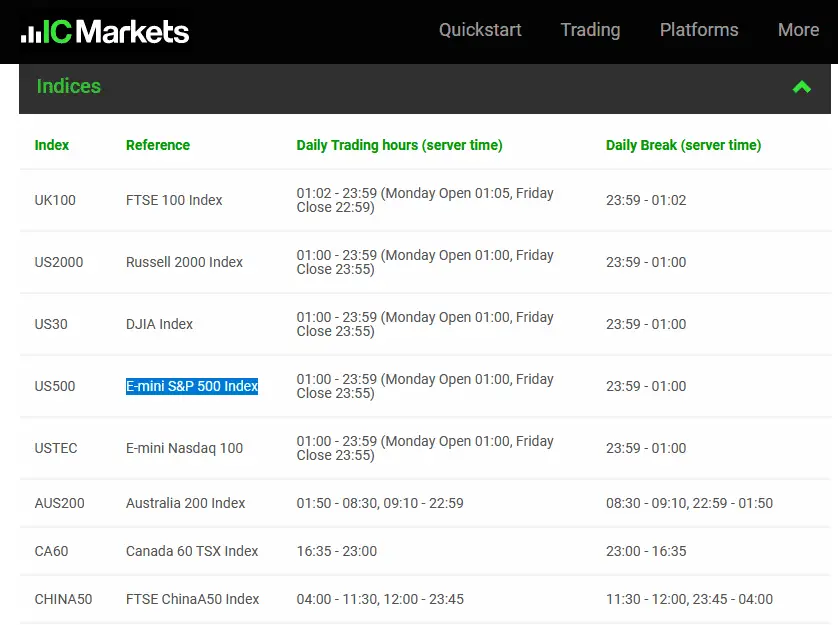Collapse the Indices section chevron
Viewport: 838px width, 625px height.
(x=801, y=87)
